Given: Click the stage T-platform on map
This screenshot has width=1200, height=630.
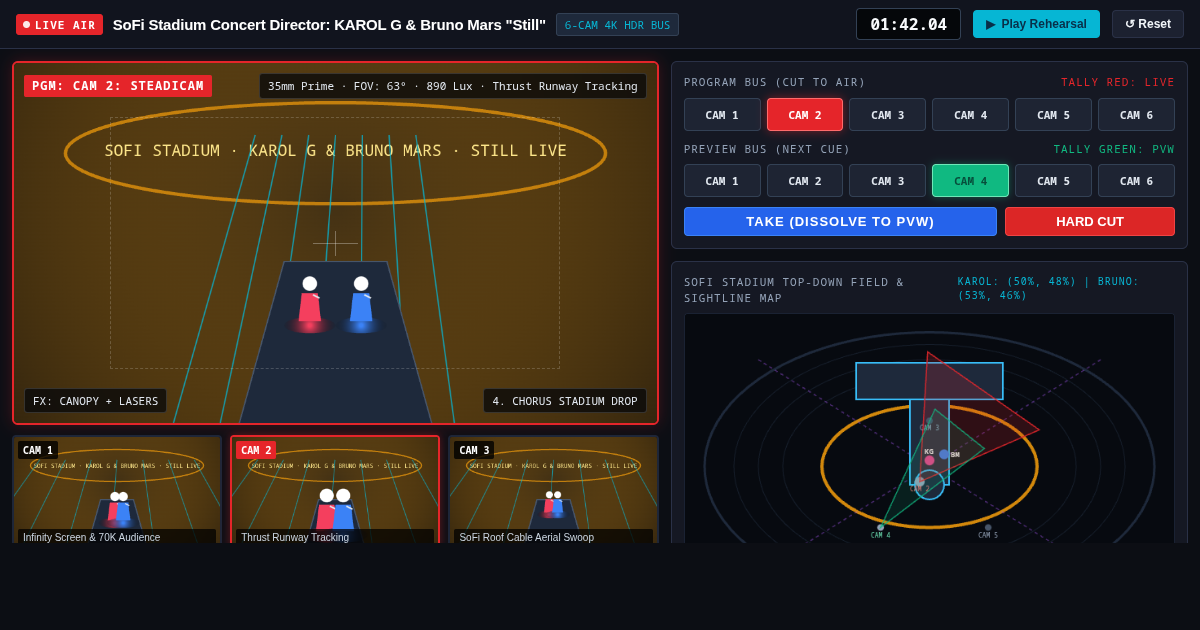Looking at the screenshot, I should pos(929,381).
